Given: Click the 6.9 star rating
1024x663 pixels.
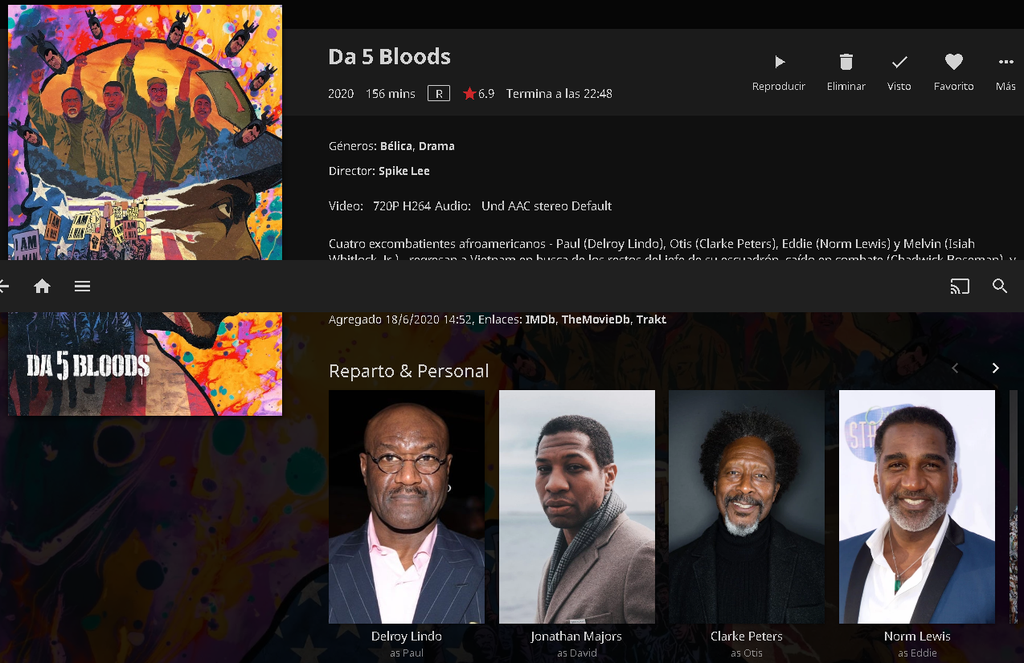Looking at the screenshot, I should [x=479, y=93].
